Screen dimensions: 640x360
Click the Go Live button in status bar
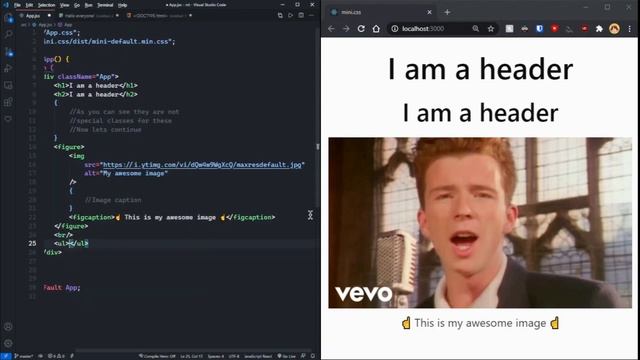(287, 356)
